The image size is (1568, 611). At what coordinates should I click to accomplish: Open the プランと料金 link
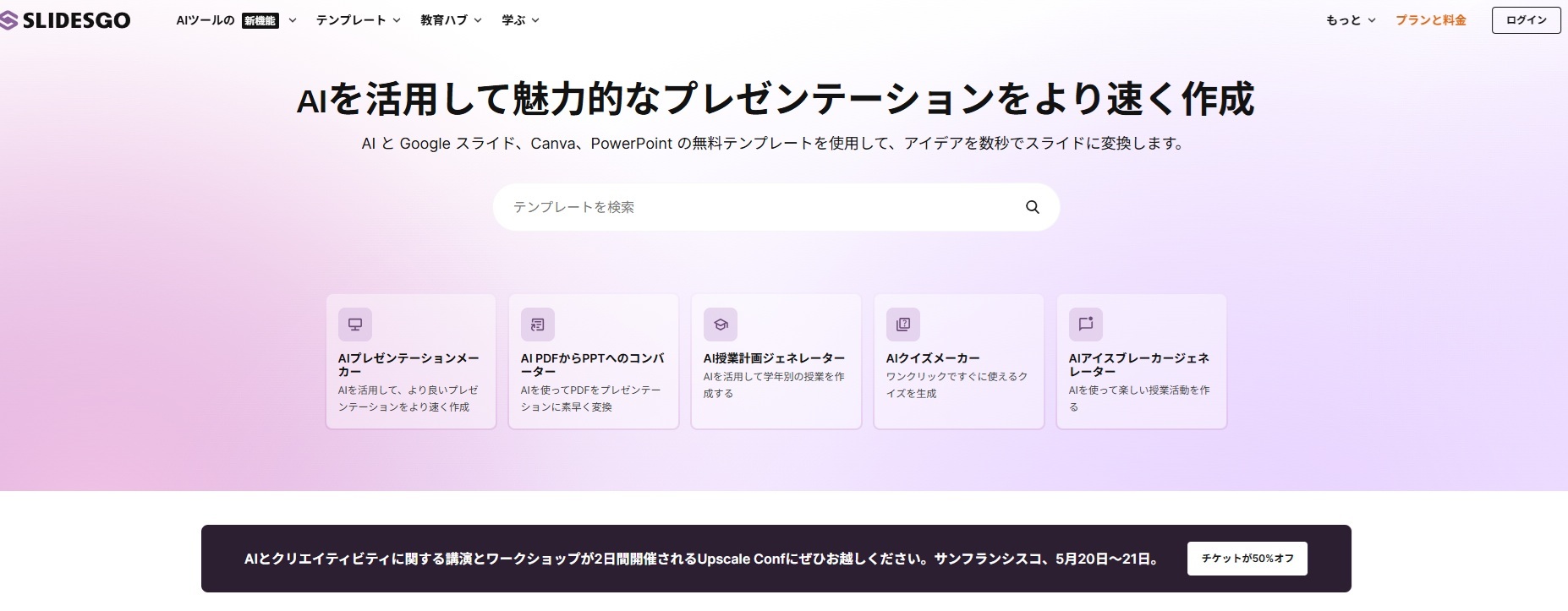coord(1430,20)
